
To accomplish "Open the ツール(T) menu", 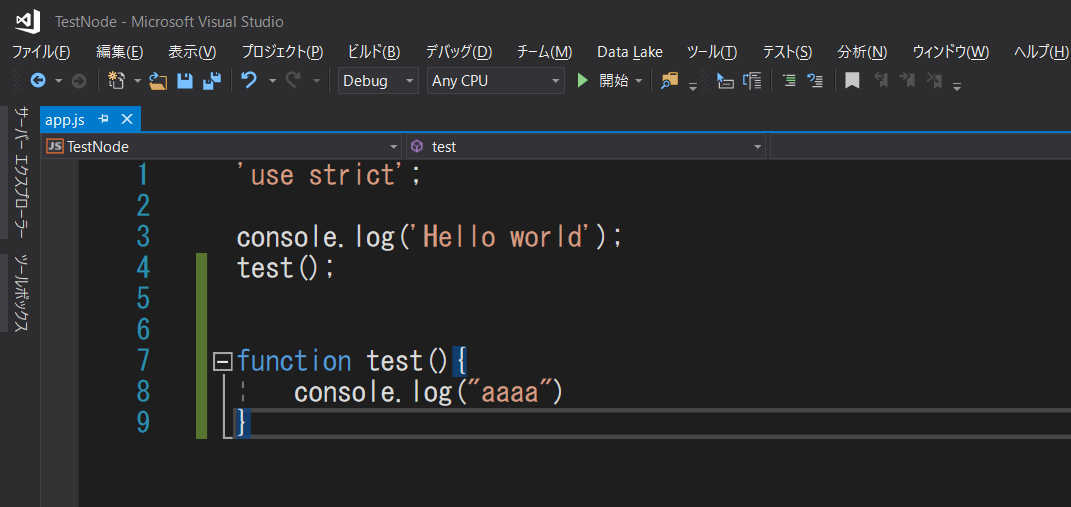I will [x=712, y=52].
